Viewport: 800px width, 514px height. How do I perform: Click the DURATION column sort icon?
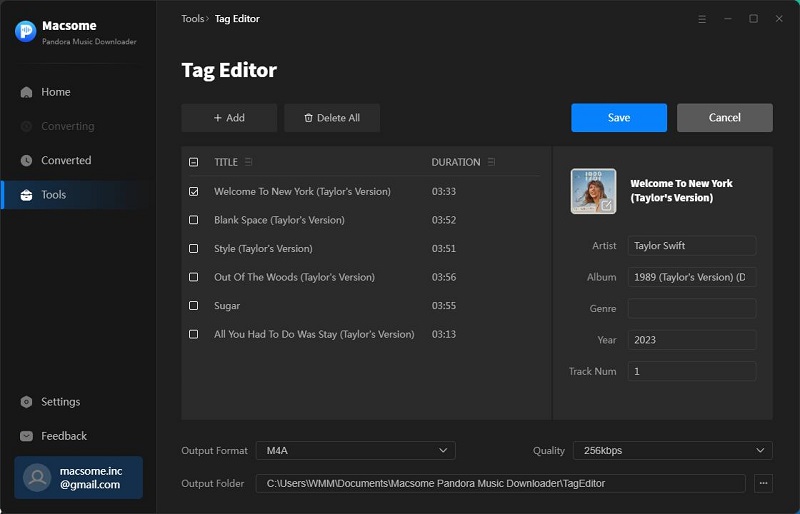(x=491, y=162)
